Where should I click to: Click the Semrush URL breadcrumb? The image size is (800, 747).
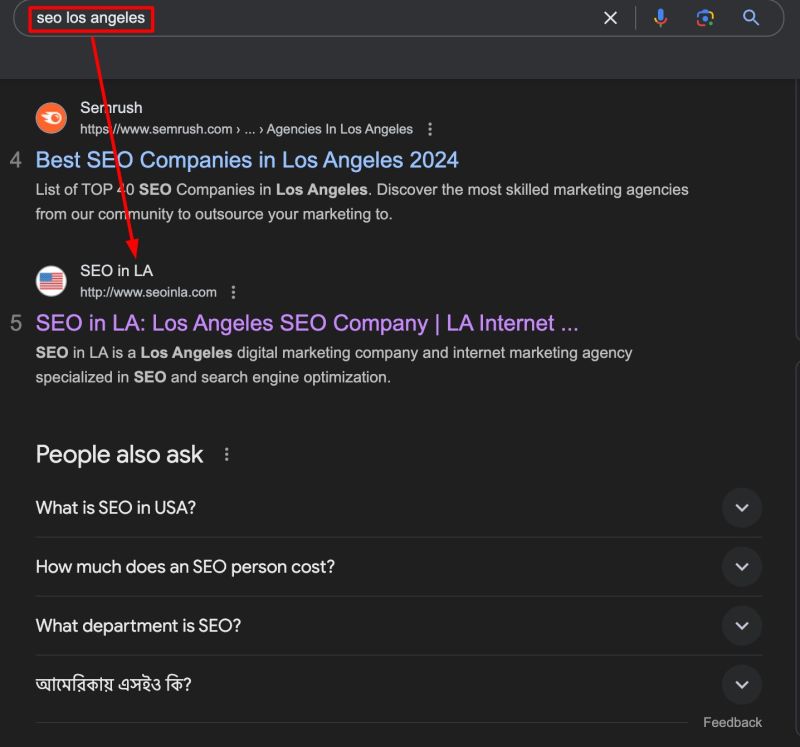[x=246, y=129]
